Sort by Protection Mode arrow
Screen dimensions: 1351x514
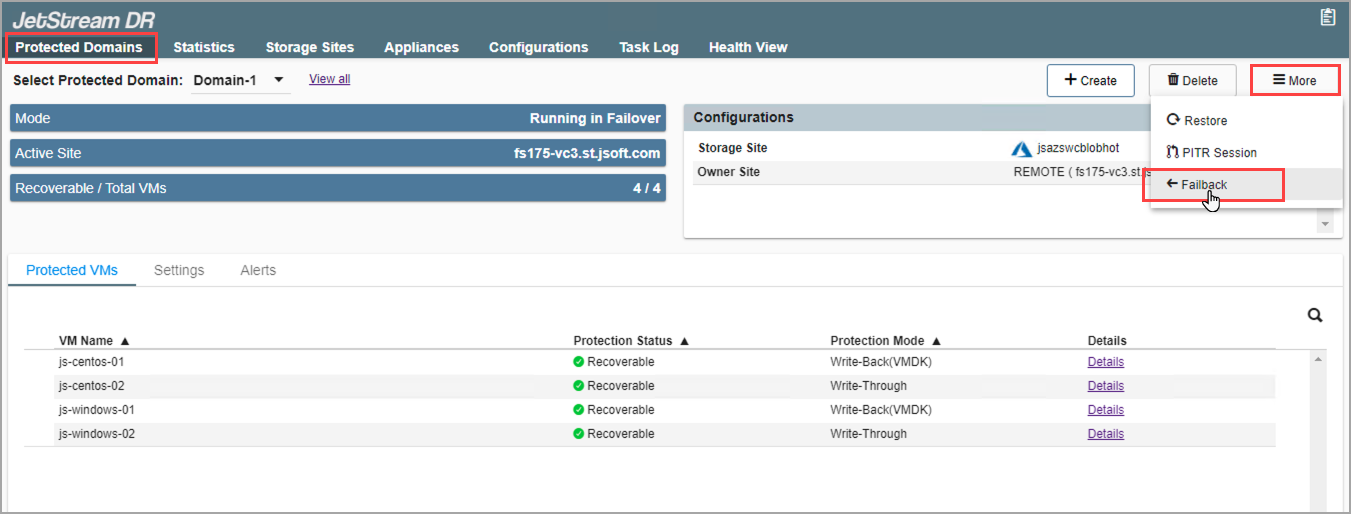pos(936,341)
